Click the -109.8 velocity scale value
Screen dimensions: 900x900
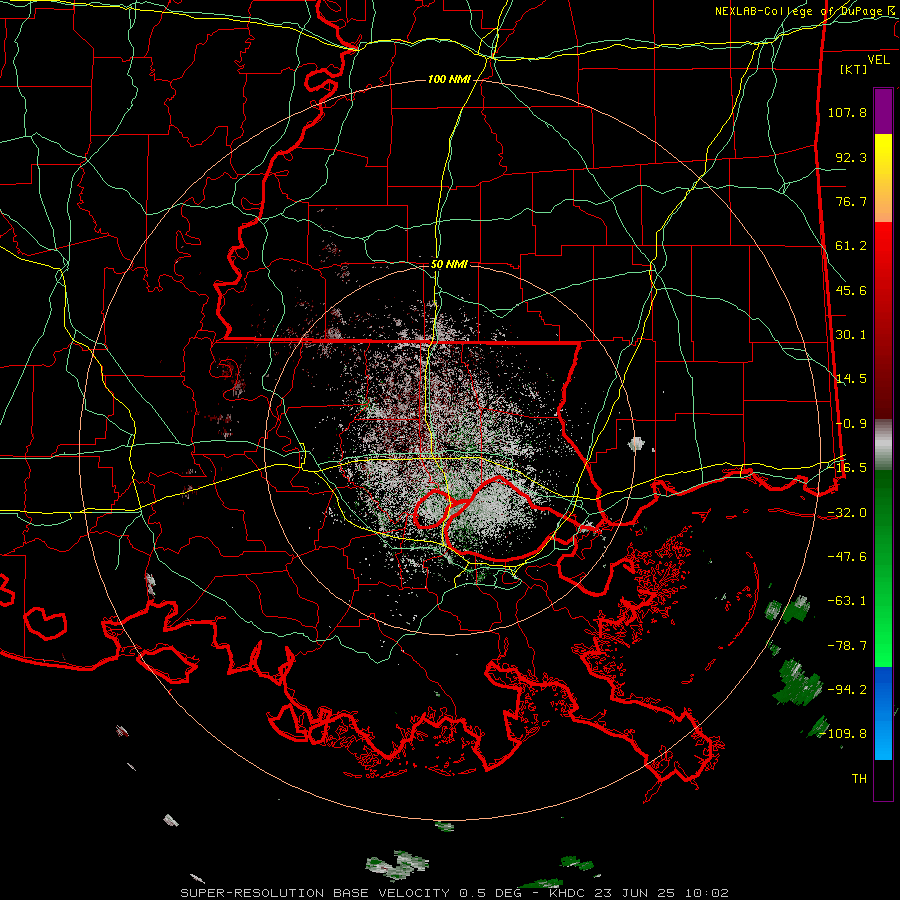(844, 734)
